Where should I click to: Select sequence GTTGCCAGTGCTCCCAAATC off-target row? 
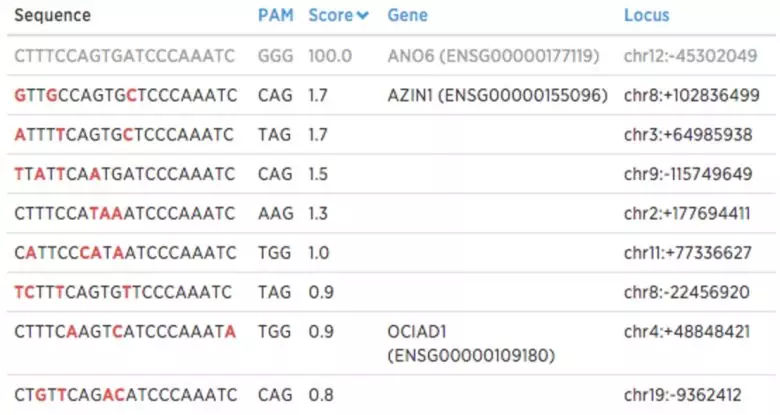click(392, 95)
